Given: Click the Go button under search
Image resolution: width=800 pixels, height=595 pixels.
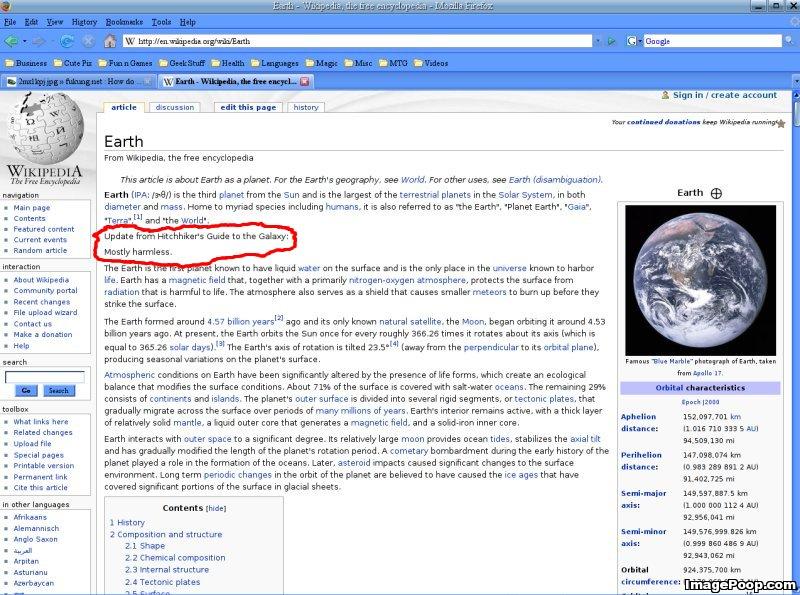Looking at the screenshot, I should tap(26, 390).
